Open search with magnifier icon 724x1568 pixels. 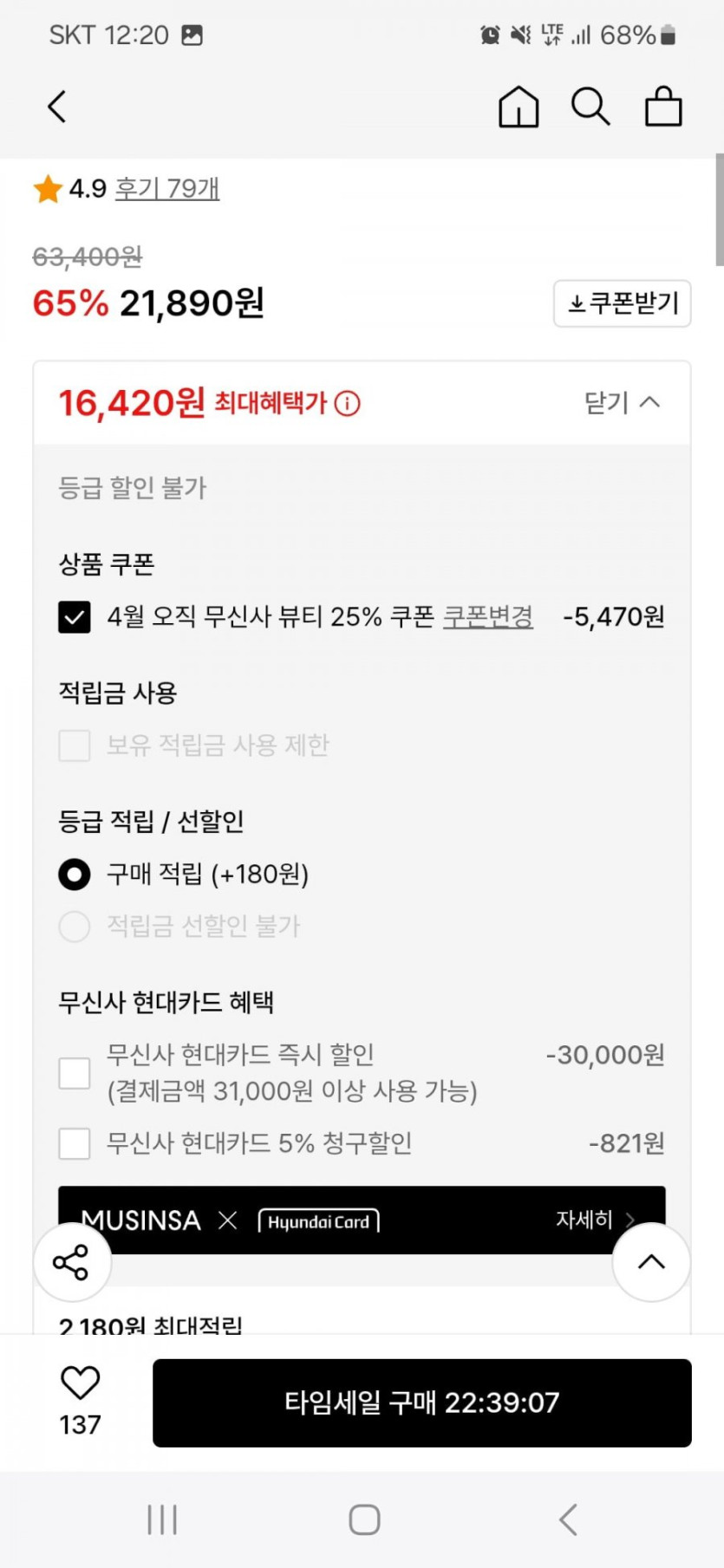pos(590,107)
